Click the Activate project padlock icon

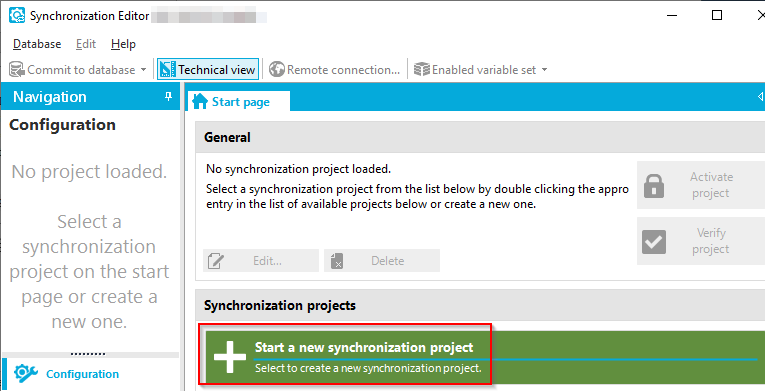(654, 185)
